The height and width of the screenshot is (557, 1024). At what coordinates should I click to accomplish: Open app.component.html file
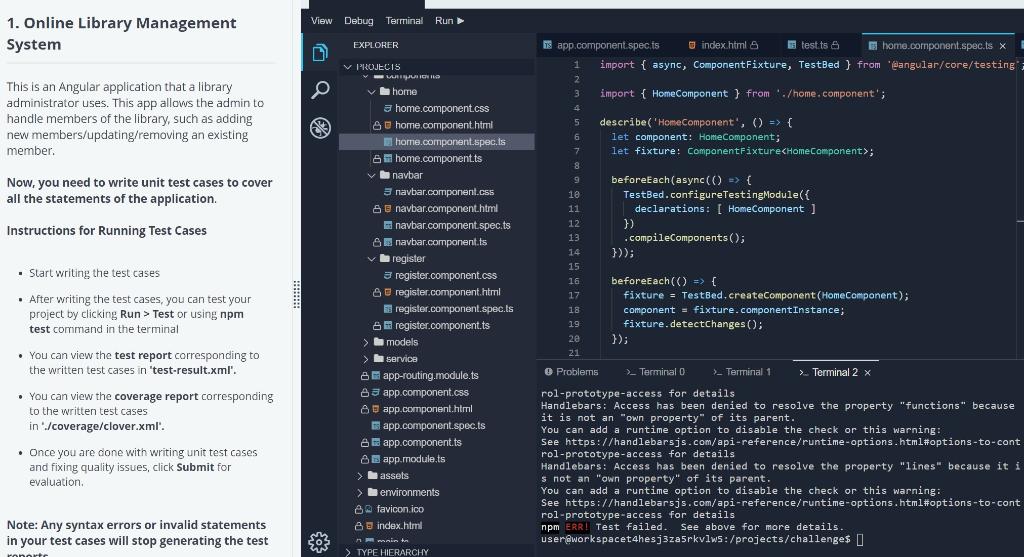427,409
